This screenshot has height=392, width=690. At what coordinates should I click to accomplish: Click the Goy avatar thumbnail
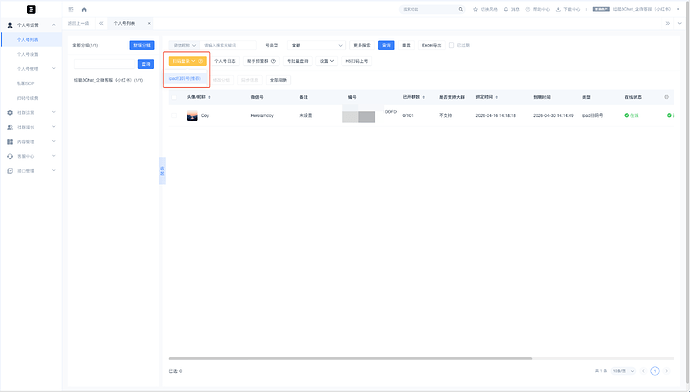click(x=192, y=116)
